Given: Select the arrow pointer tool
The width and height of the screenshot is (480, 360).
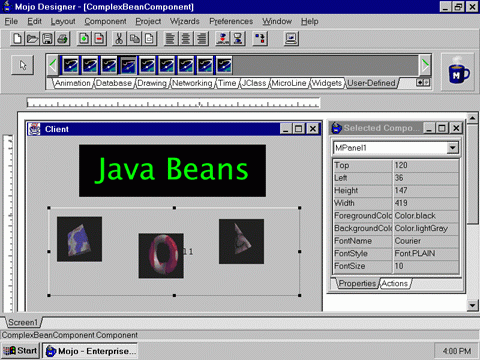Looking at the screenshot, I should tap(23, 65).
